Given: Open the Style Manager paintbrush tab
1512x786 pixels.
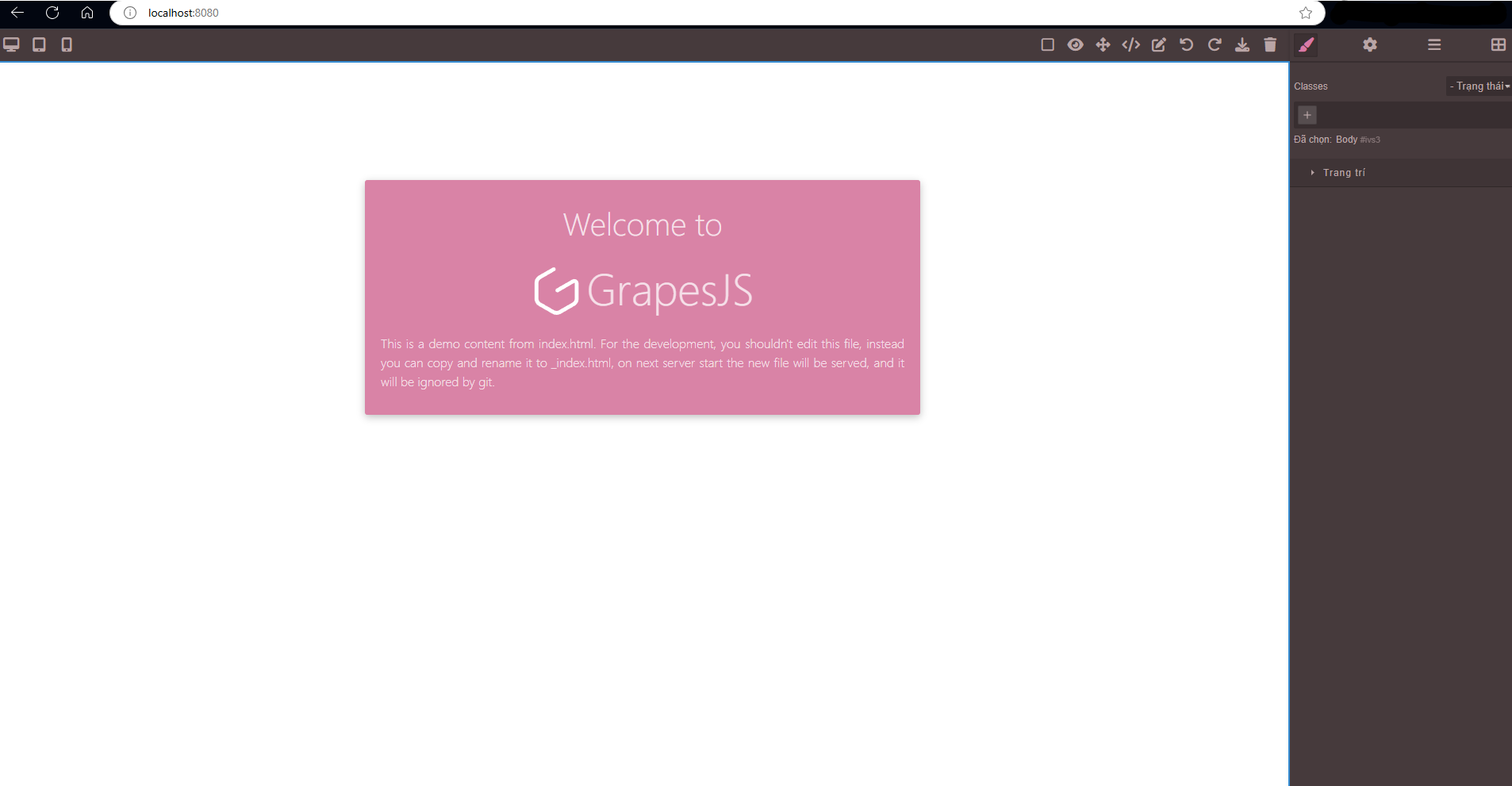Looking at the screenshot, I should tap(1306, 45).
